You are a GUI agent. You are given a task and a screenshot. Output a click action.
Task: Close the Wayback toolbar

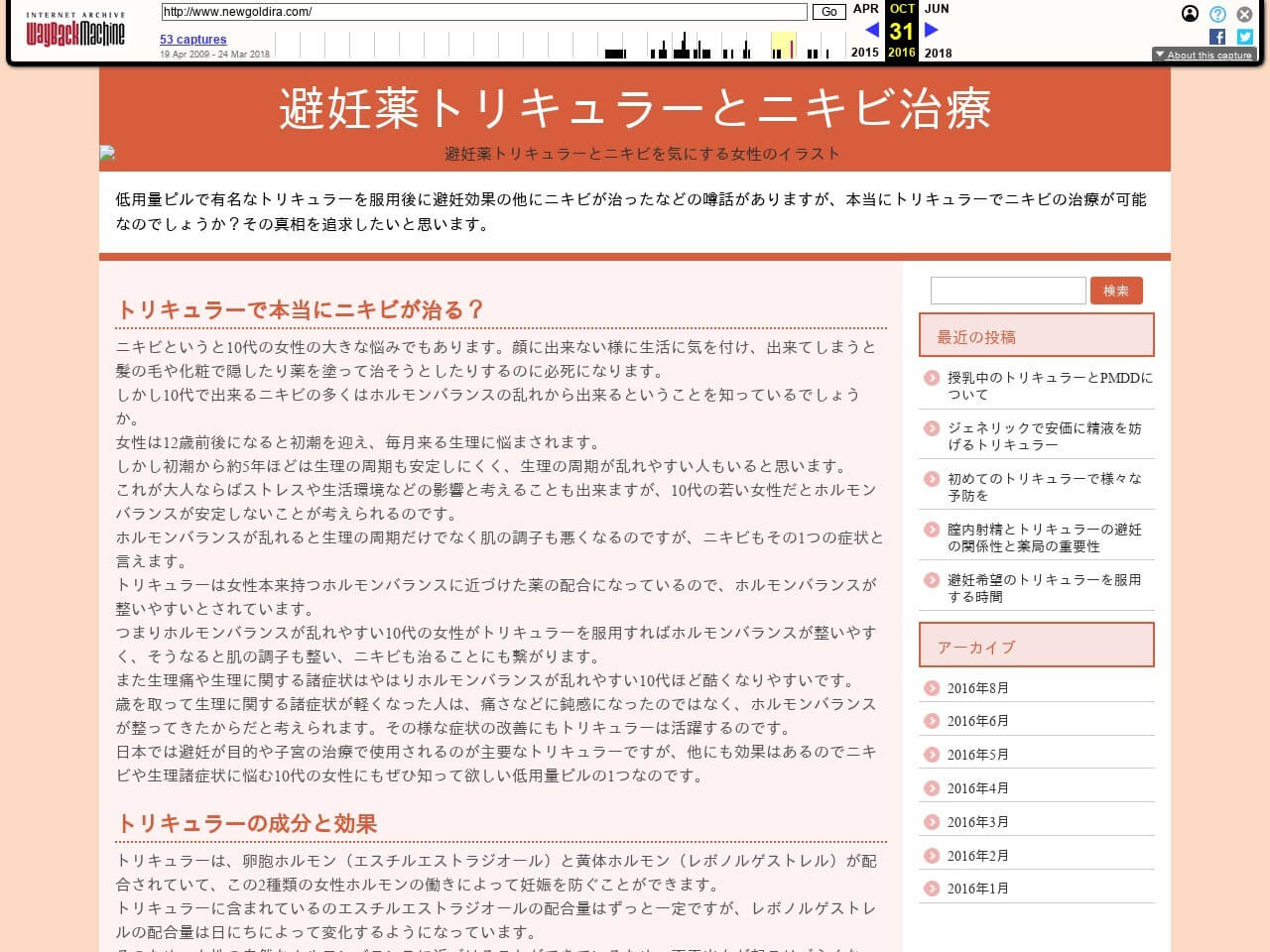pyautogui.click(x=1244, y=14)
